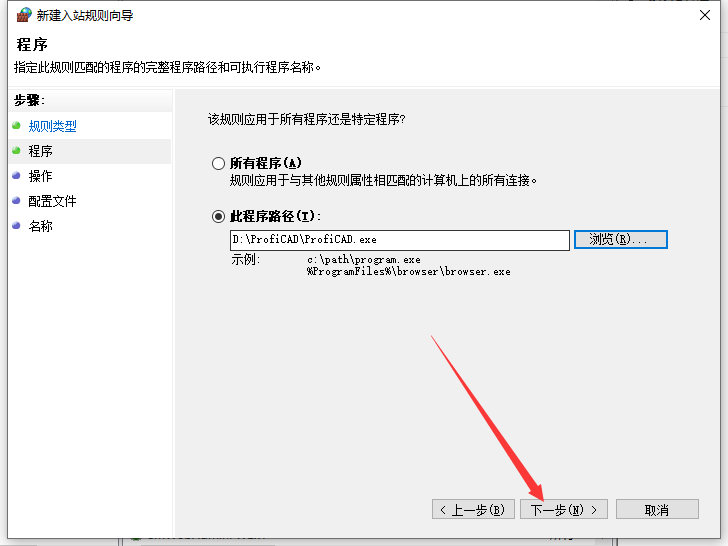Open the 规则类型 step link
Viewport: 728px width, 546px height.
point(52,126)
